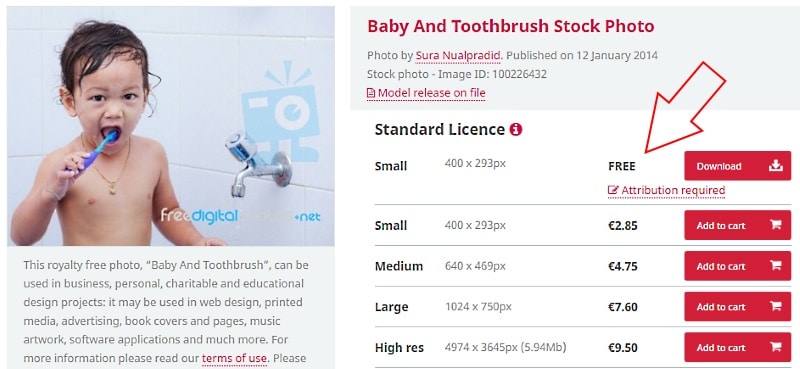Open the Attribution required link
Image resolution: width=800 pixels, height=369 pixels.
click(x=673, y=190)
